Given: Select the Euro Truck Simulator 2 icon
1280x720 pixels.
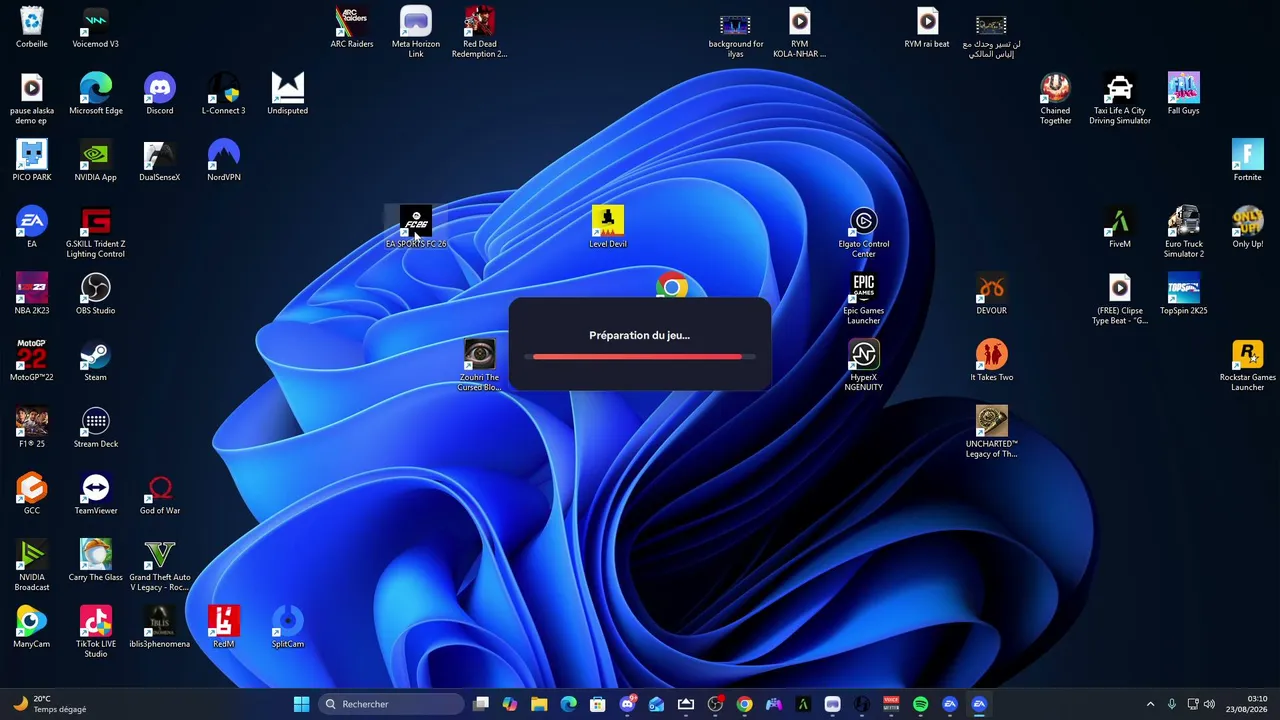Looking at the screenshot, I should point(1184,232).
